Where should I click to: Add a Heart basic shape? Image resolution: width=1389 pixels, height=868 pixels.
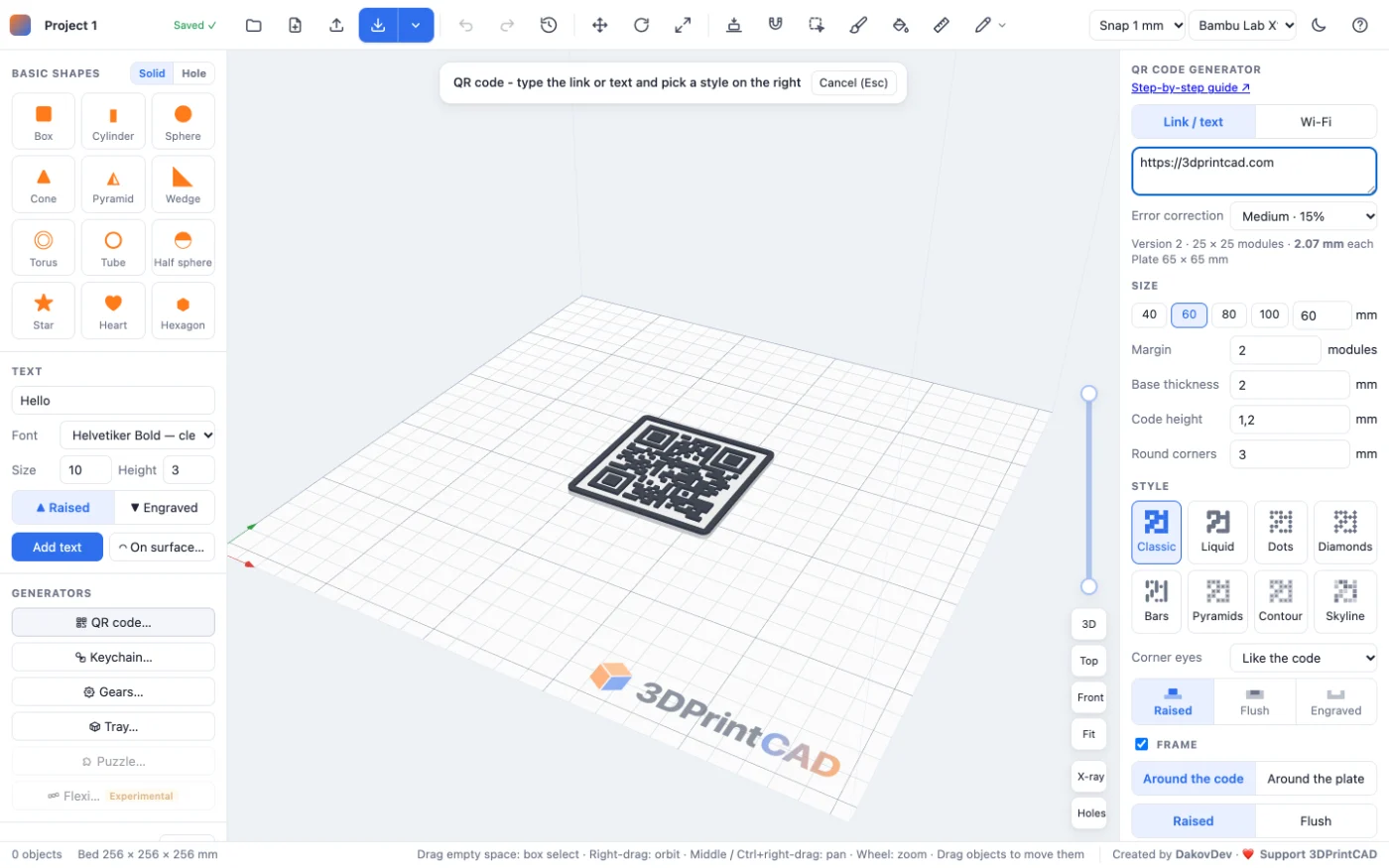[x=113, y=310]
